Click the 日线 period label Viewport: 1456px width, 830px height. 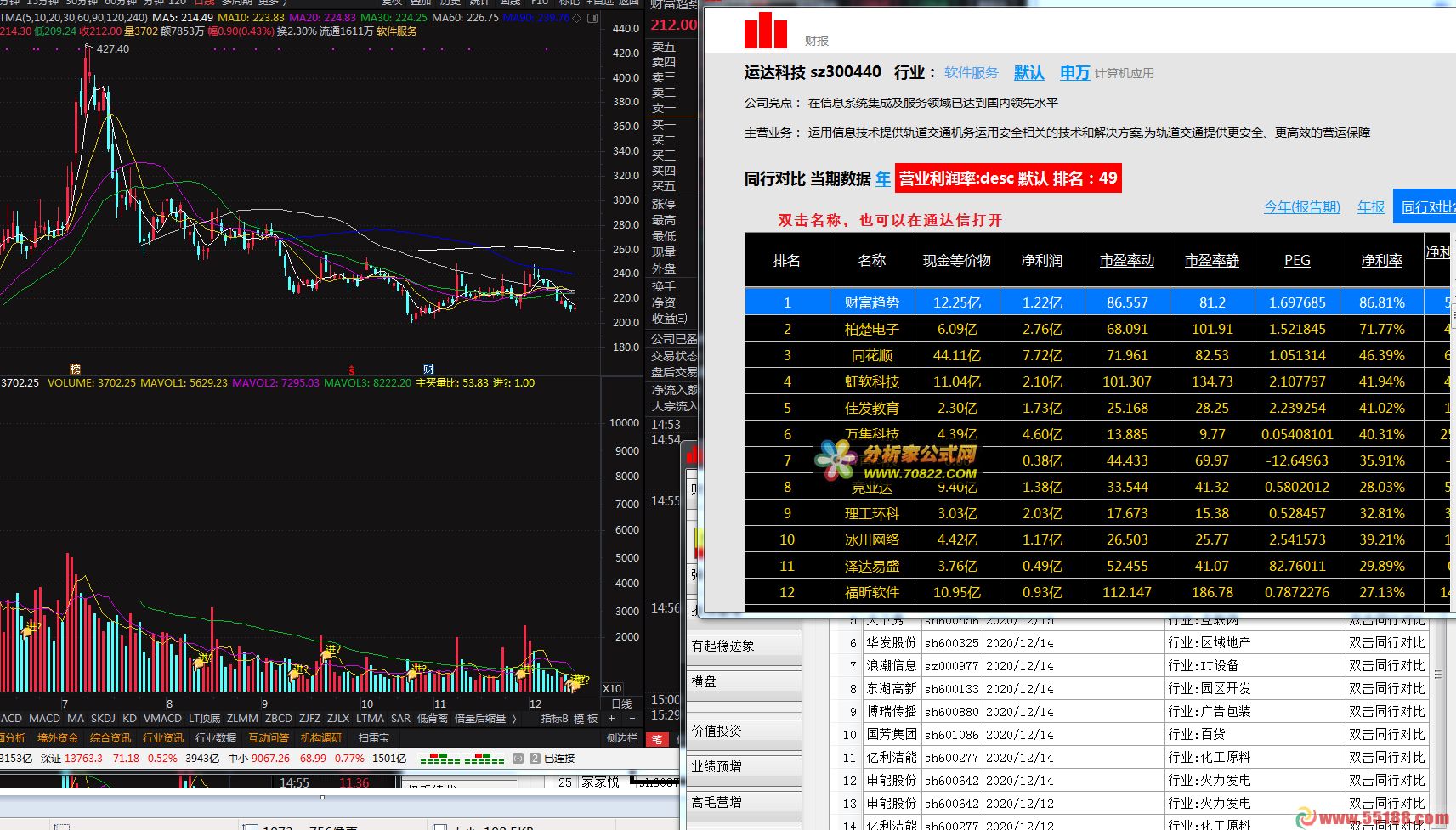[622, 703]
